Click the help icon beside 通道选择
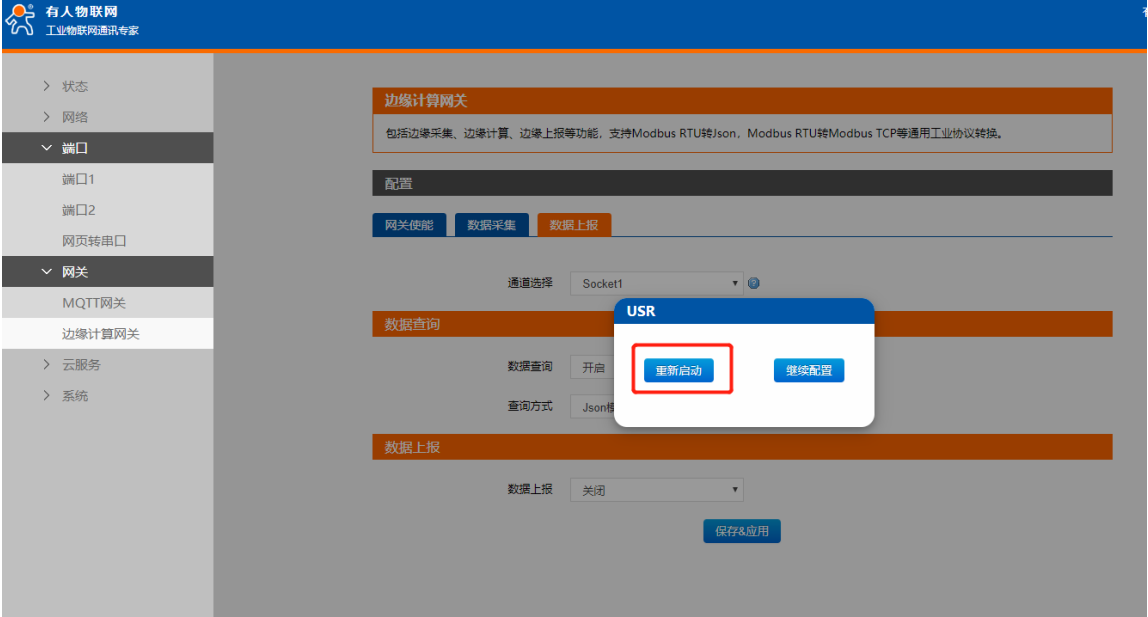Image resolution: width=1148 pixels, height=617 pixels. (754, 283)
